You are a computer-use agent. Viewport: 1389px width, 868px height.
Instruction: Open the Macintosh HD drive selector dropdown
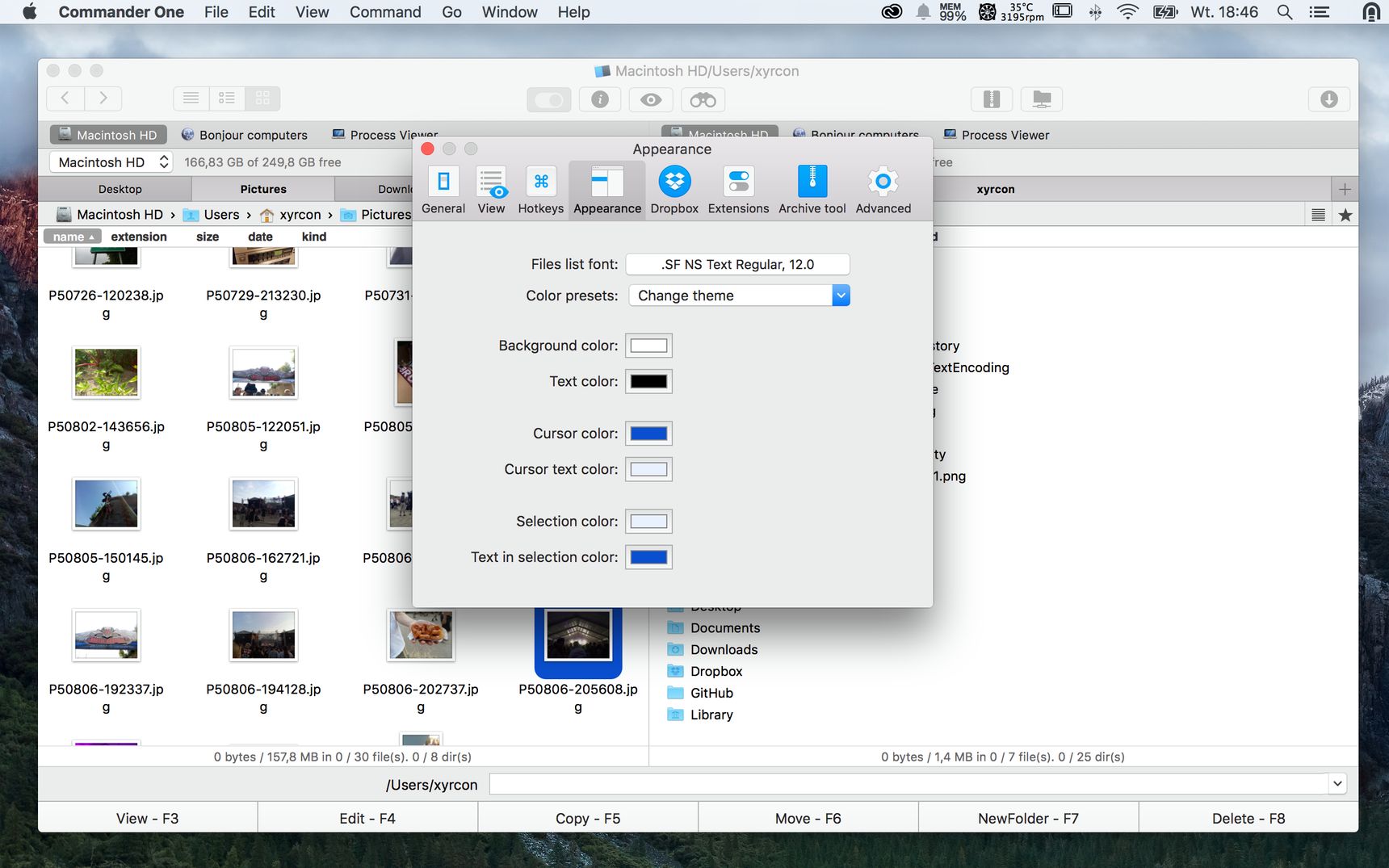click(x=111, y=162)
